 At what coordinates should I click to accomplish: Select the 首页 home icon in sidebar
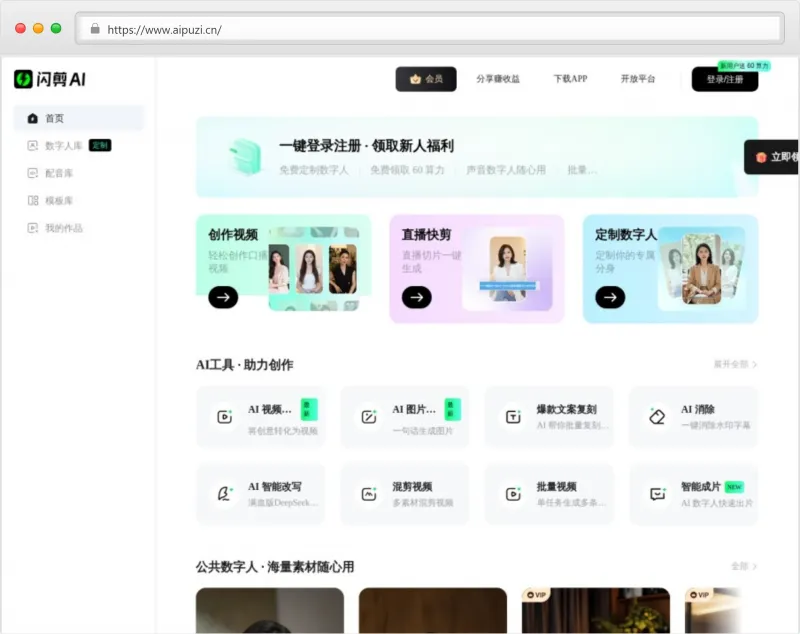[x=32, y=118]
